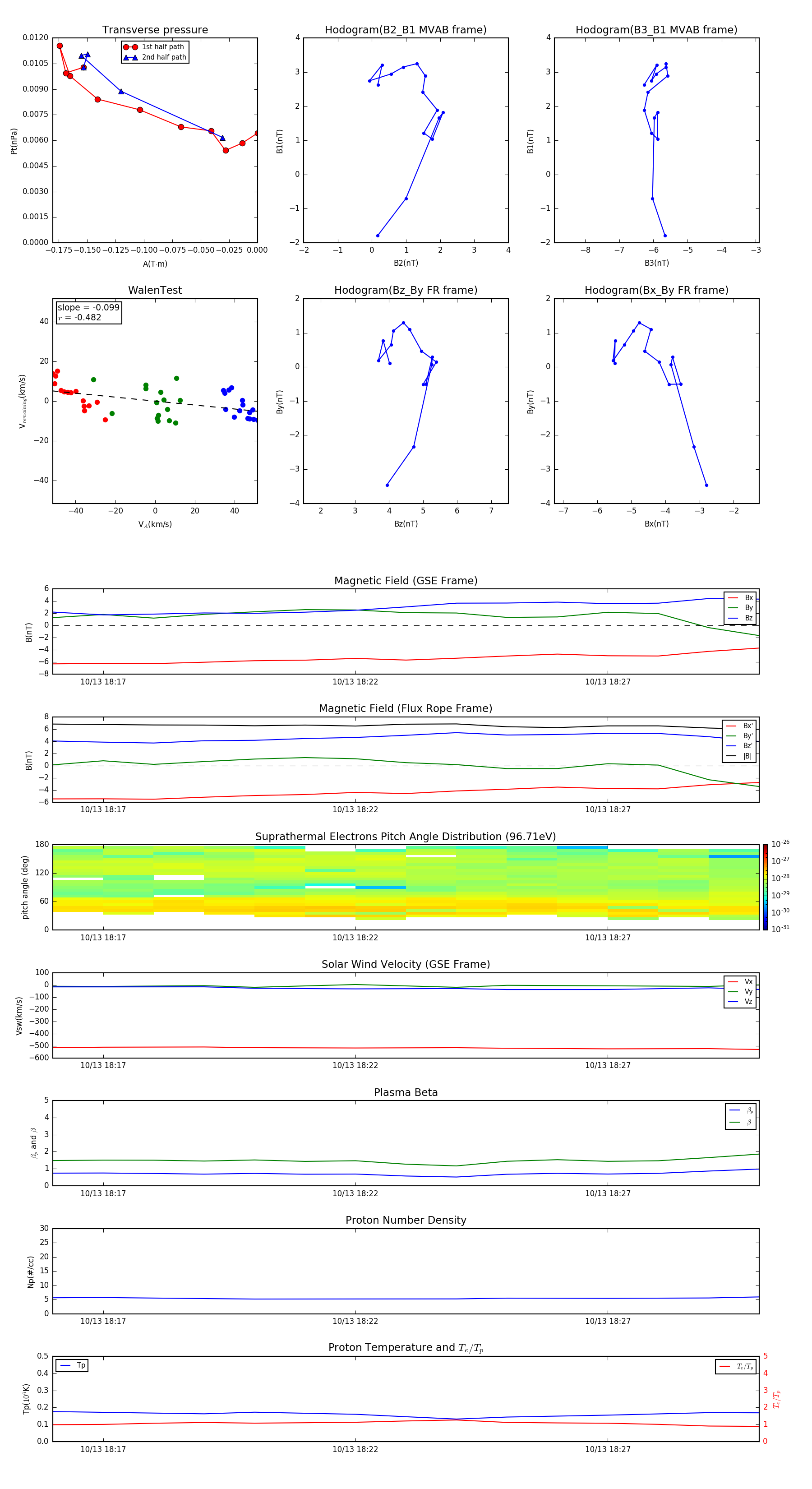812x1489 pixels.
Task: Click the 'Solar Wind Velocity (GSE Frame)' title
Action: [406, 964]
